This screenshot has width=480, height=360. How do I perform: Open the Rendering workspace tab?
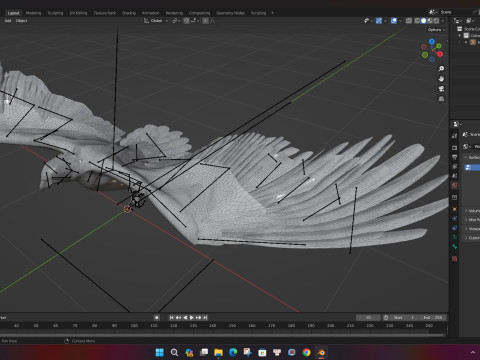click(174, 13)
